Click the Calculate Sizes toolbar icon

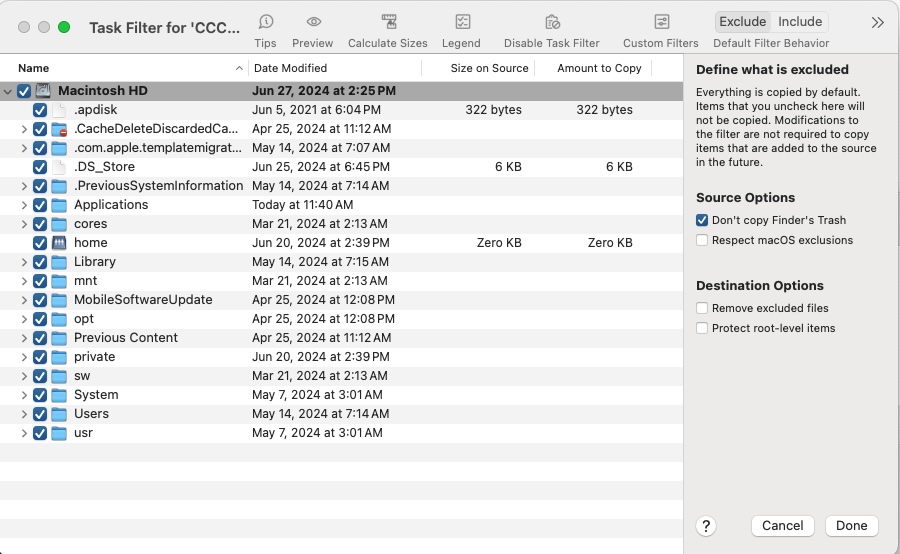click(389, 22)
